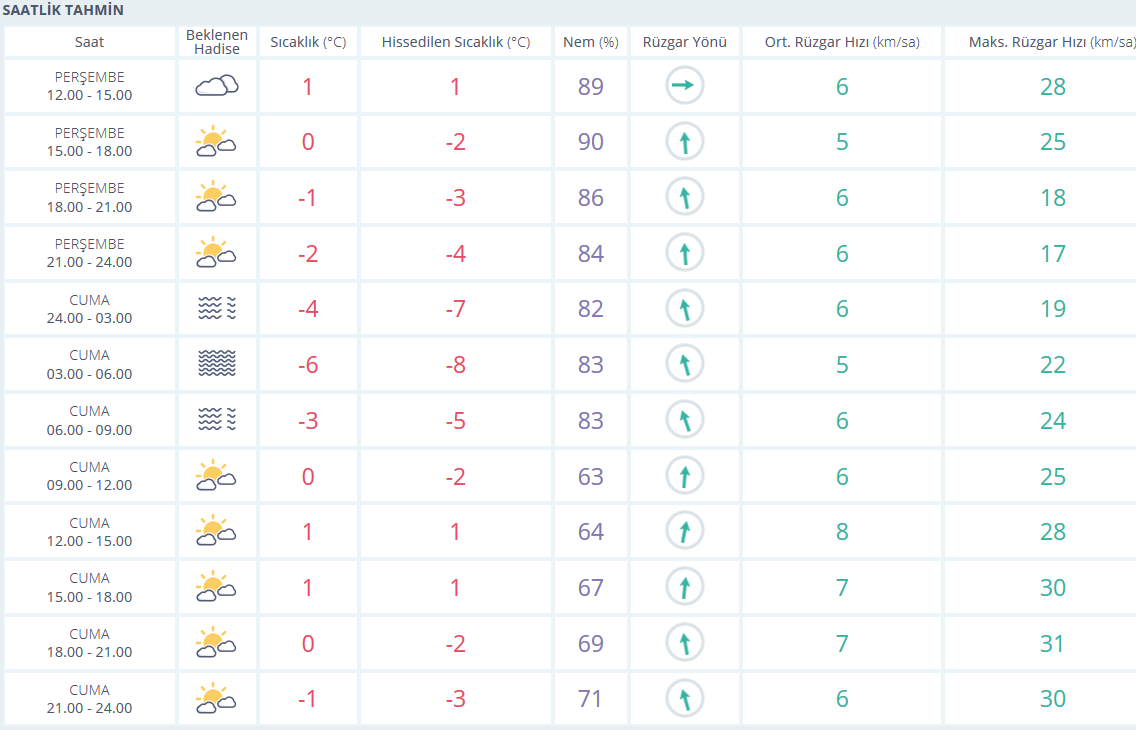
Task: Click the cloudy icon for Perşembe 12.00 - 15.00
Action: pyautogui.click(x=216, y=86)
